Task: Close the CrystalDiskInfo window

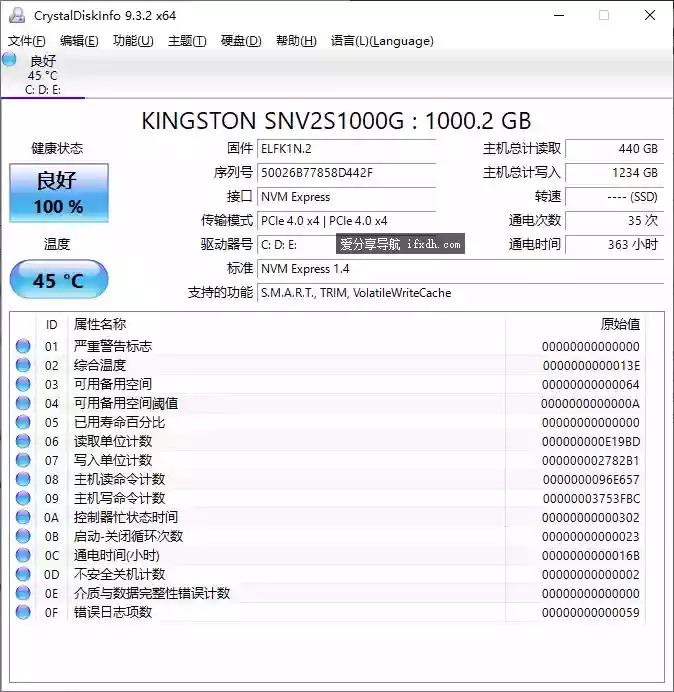Action: pyautogui.click(x=650, y=15)
